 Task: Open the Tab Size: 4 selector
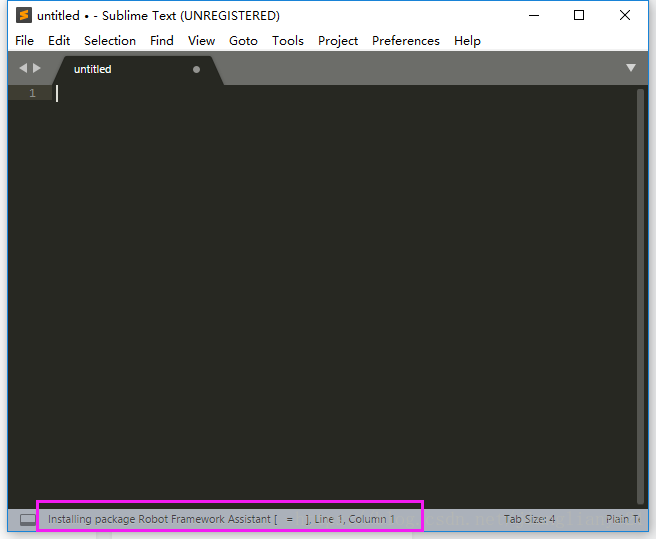(x=529, y=519)
